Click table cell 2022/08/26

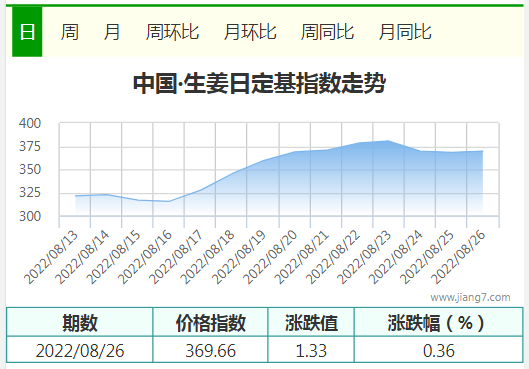coord(80,350)
